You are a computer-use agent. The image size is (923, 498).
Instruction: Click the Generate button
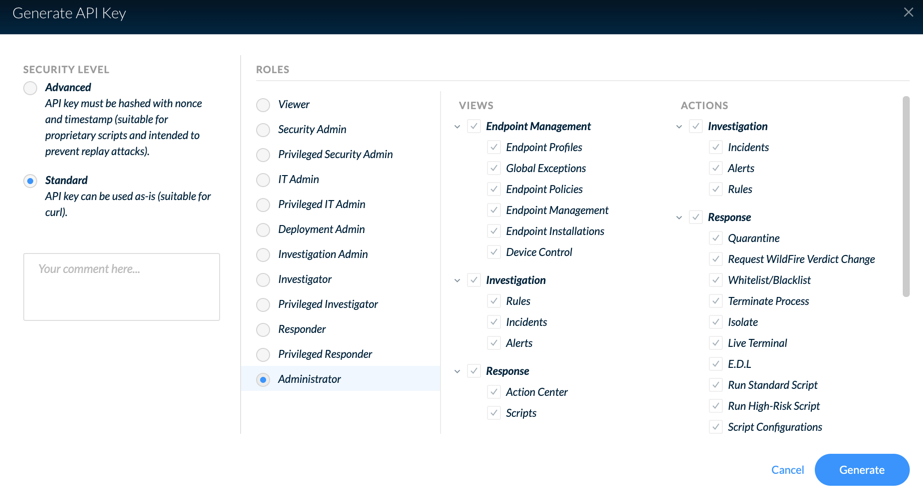click(862, 470)
